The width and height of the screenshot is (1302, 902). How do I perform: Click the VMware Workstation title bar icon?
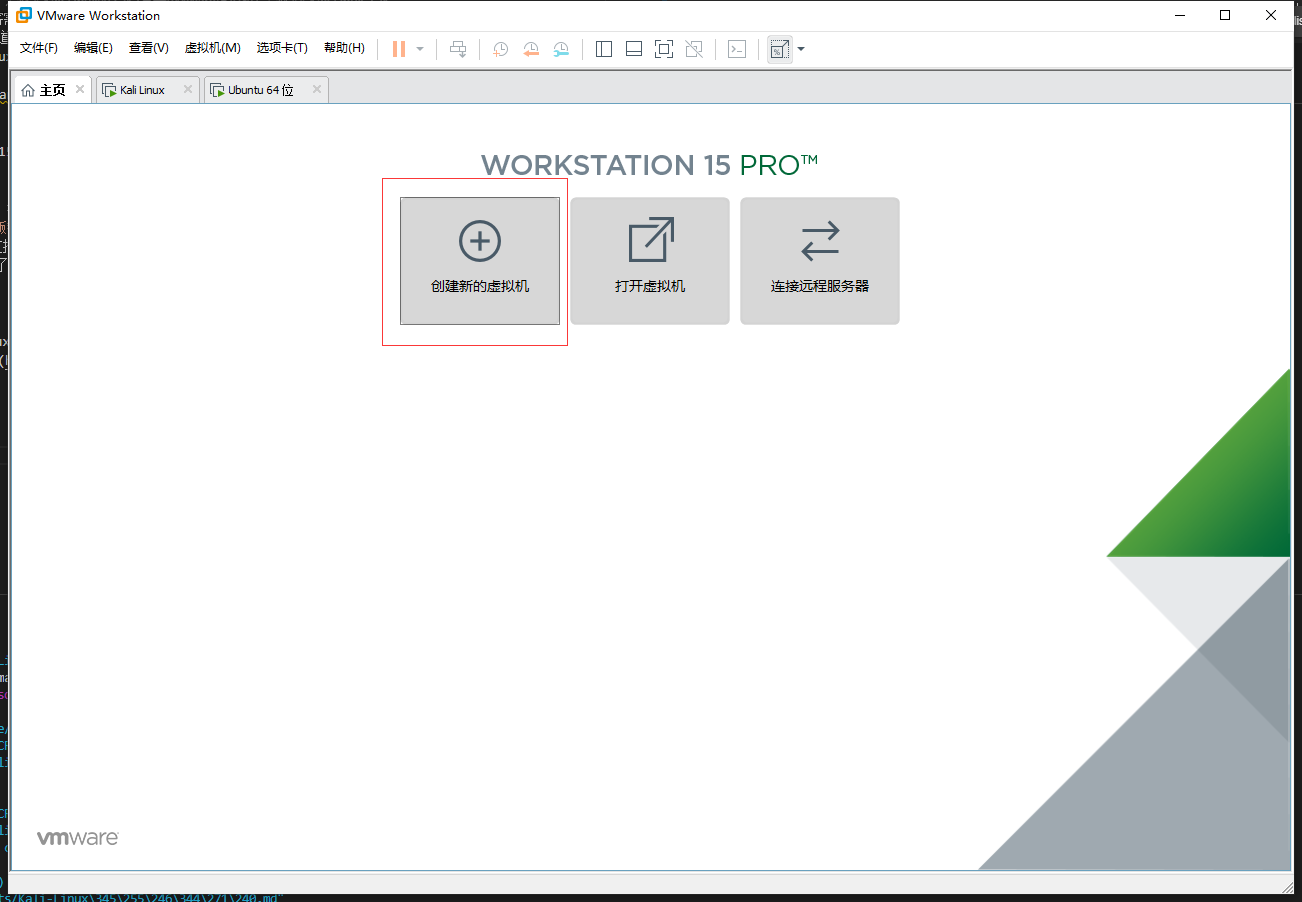(x=23, y=15)
